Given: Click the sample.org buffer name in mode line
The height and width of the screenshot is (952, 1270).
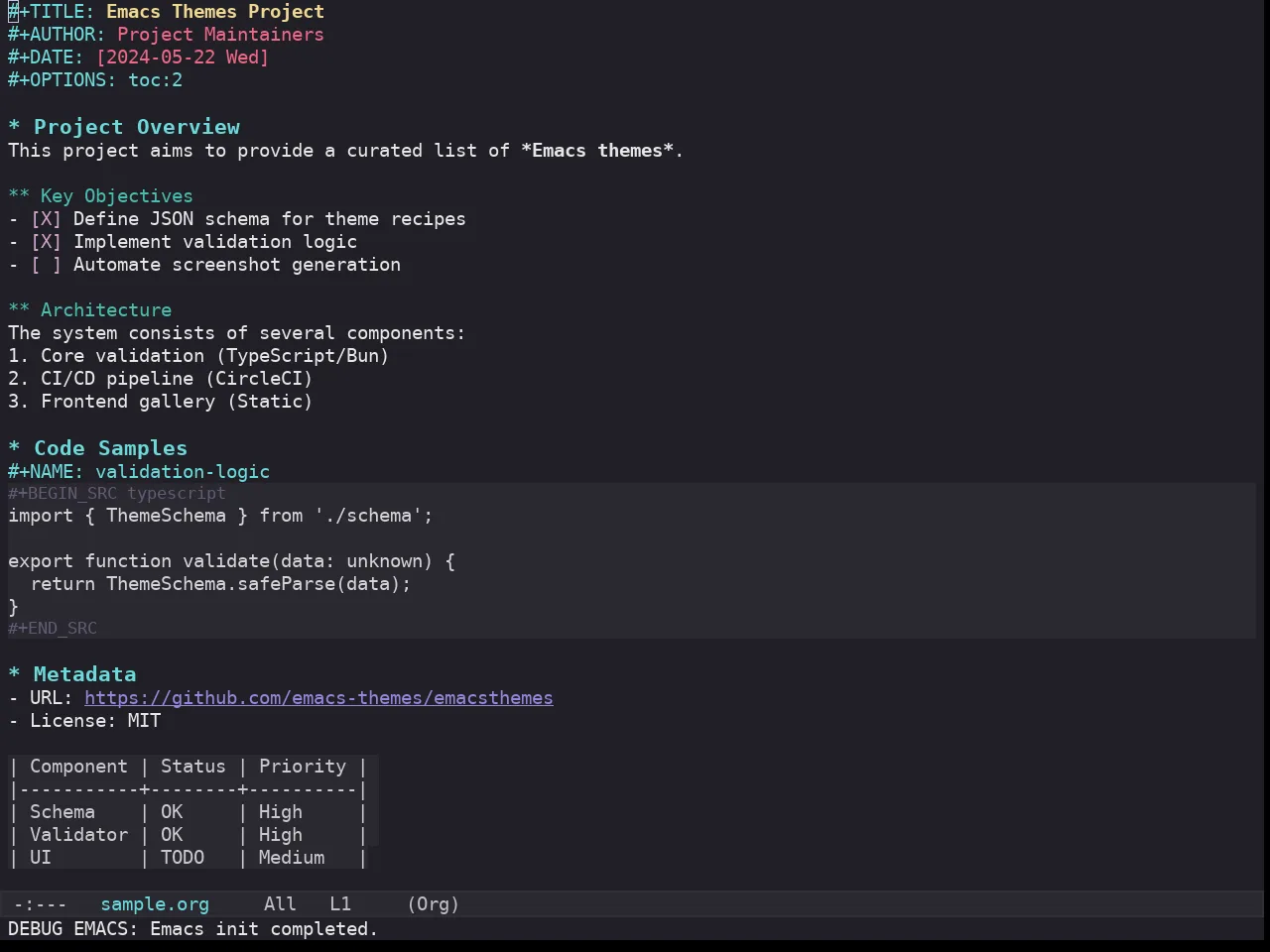Looking at the screenshot, I should [155, 904].
